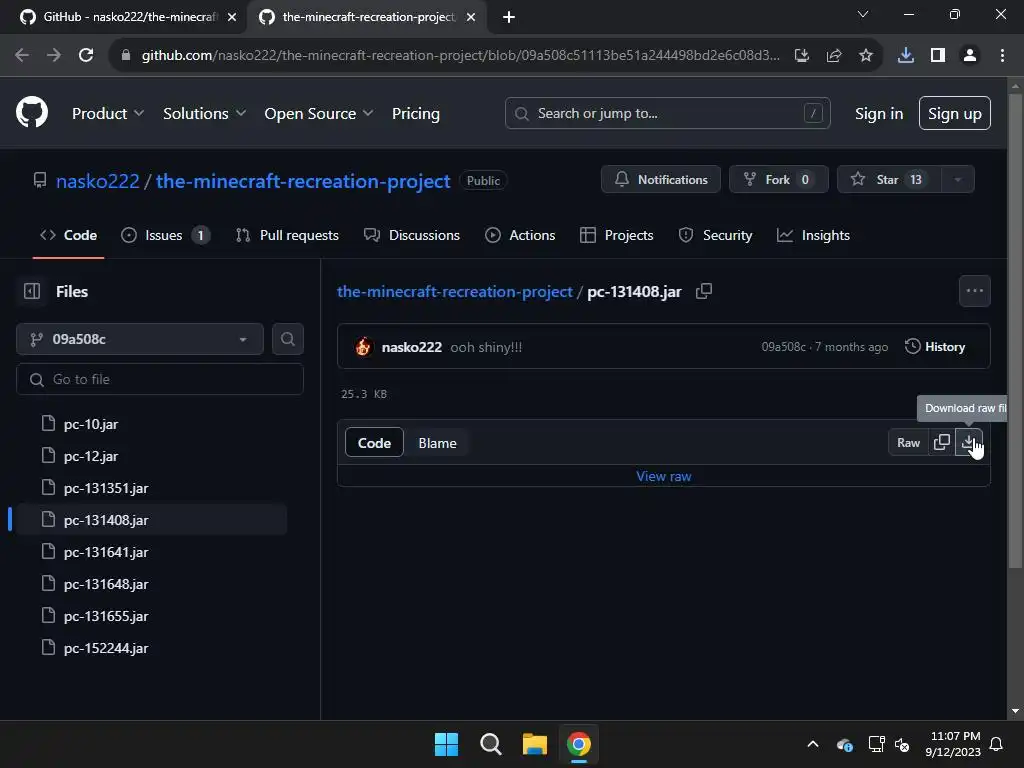The height and width of the screenshot is (768, 1024).
Task: Open the Actions tab
Action: click(520, 235)
